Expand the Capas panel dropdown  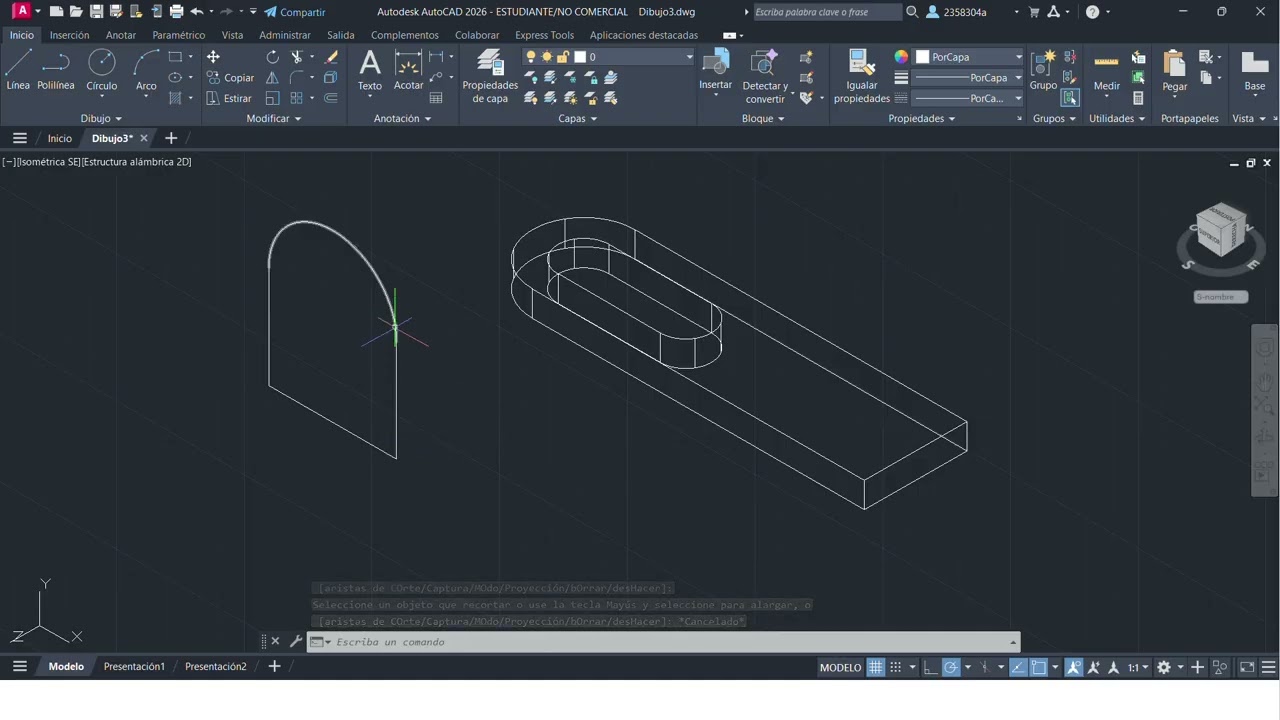pyautogui.click(x=577, y=118)
